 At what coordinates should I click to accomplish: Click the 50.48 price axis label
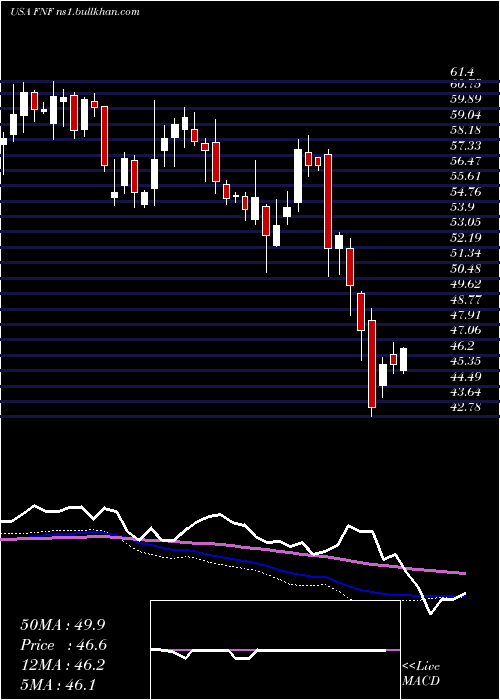click(x=466, y=269)
